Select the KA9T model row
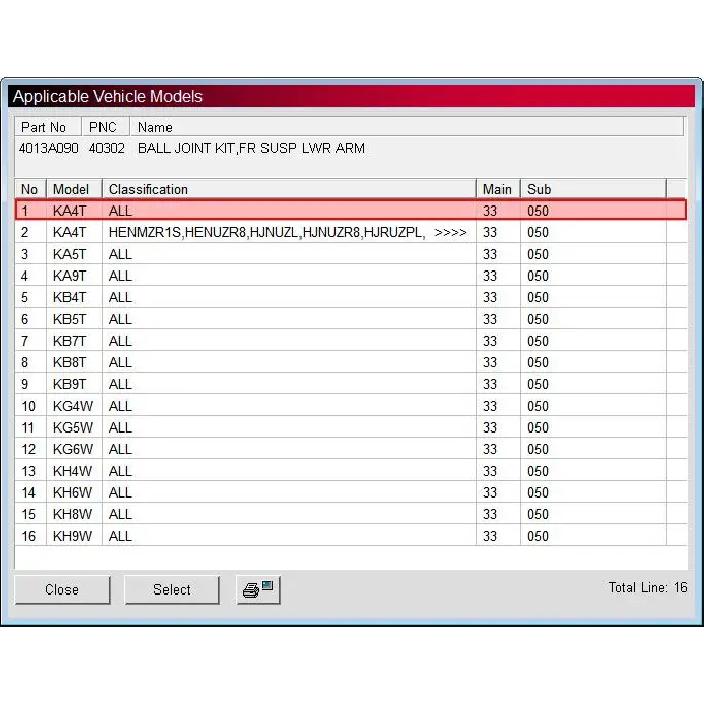 351,275
